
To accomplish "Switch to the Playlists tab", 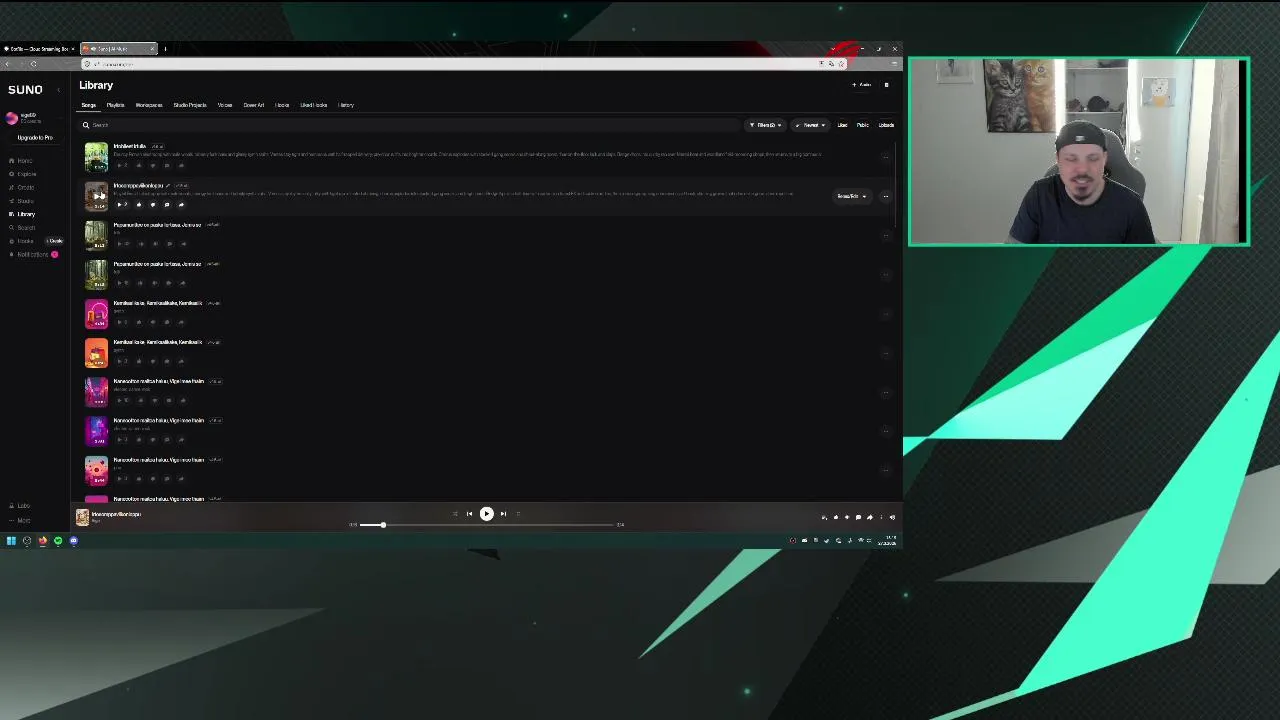I will pyautogui.click(x=116, y=105).
